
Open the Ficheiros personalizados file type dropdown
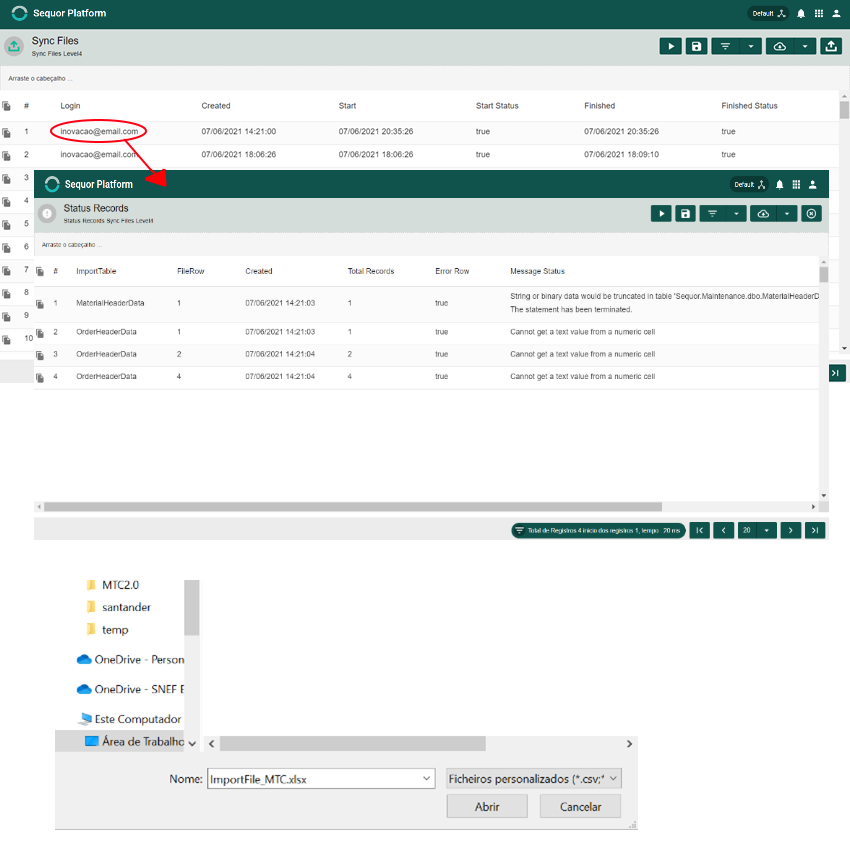533,778
